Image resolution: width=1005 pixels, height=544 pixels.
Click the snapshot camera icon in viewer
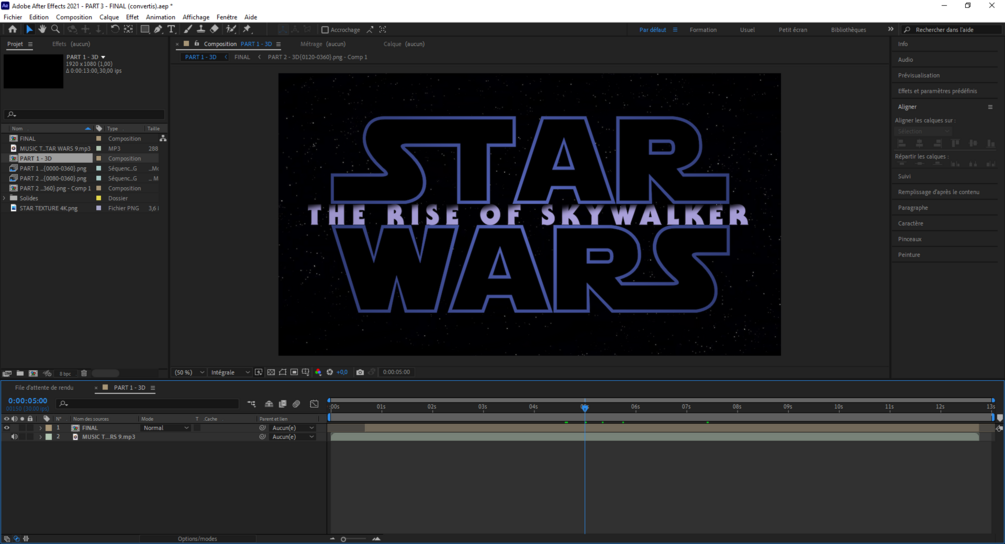tap(360, 372)
